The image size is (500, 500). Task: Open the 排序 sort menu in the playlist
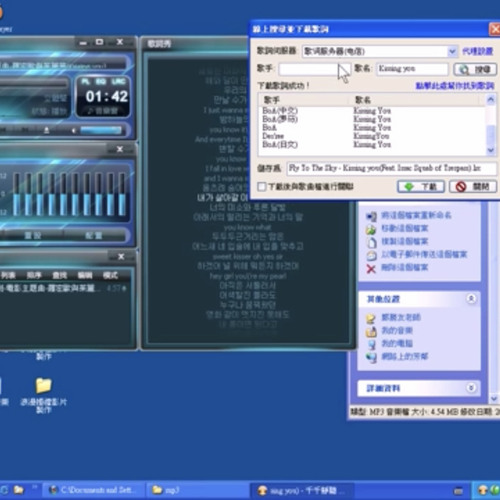34,275
